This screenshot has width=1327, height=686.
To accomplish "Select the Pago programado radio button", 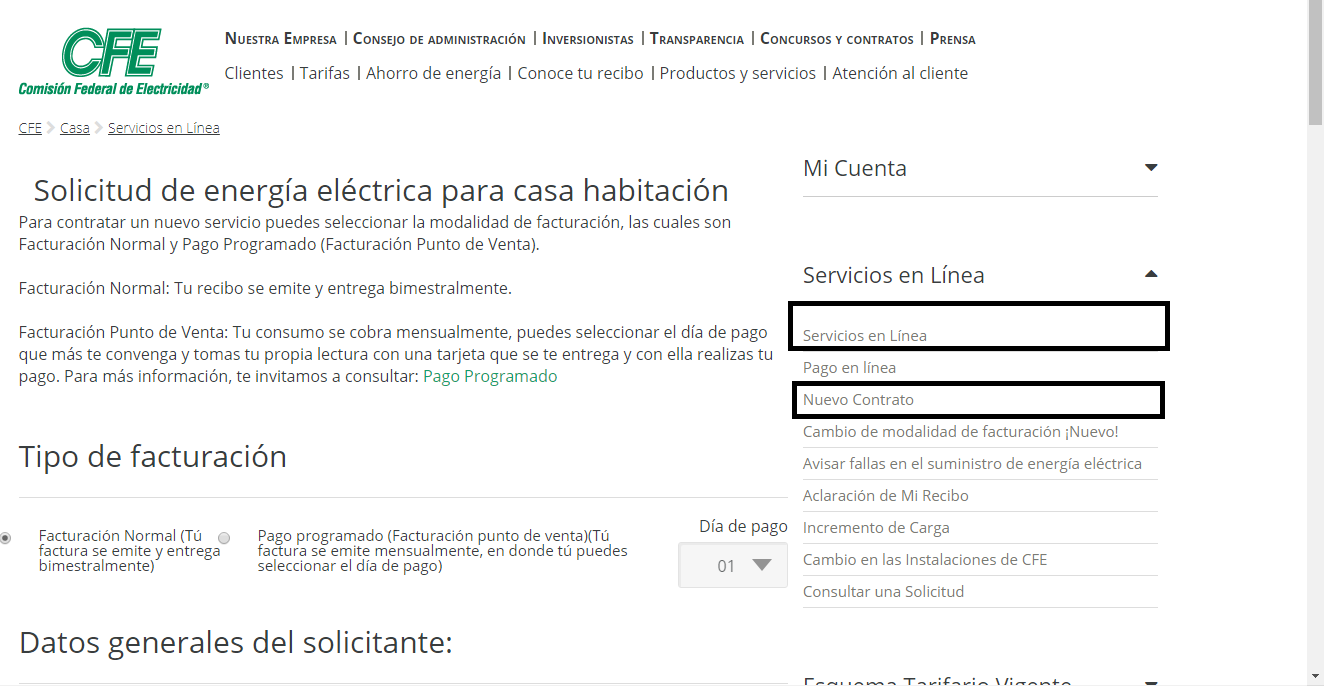I will coord(224,538).
